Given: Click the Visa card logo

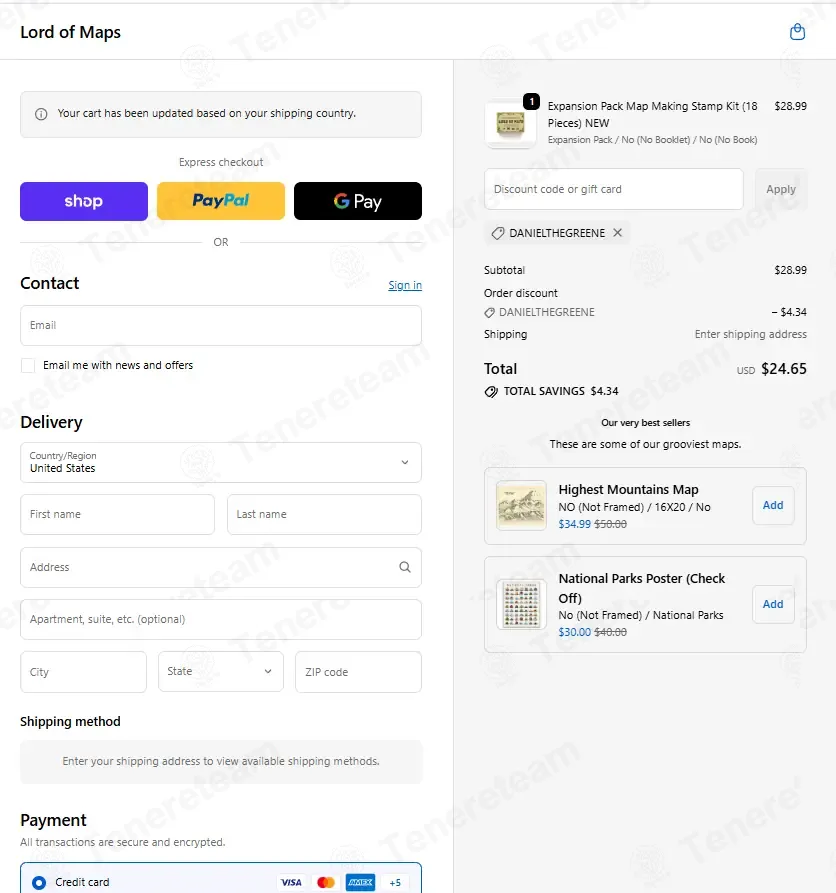Looking at the screenshot, I should point(291,882).
